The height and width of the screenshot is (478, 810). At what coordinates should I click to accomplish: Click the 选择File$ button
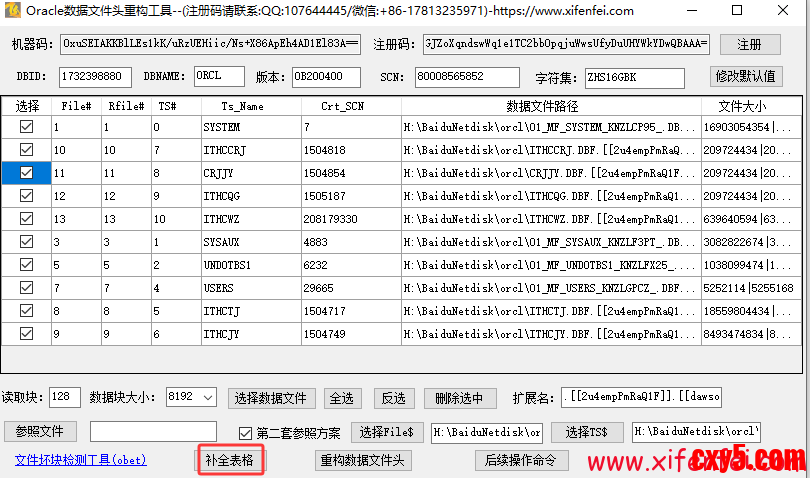pos(386,432)
